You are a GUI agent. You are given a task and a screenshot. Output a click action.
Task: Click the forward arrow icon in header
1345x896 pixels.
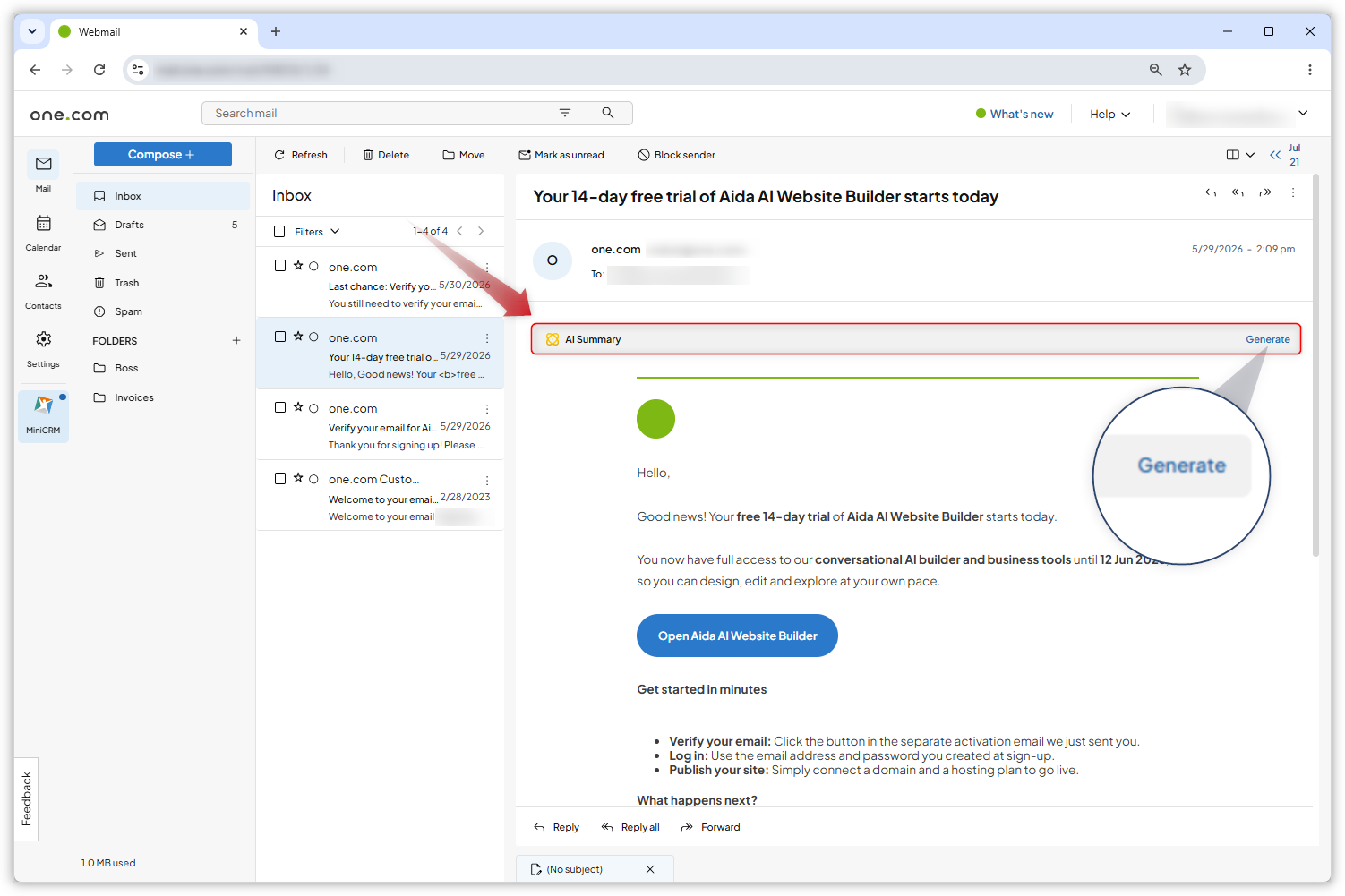point(1265,192)
